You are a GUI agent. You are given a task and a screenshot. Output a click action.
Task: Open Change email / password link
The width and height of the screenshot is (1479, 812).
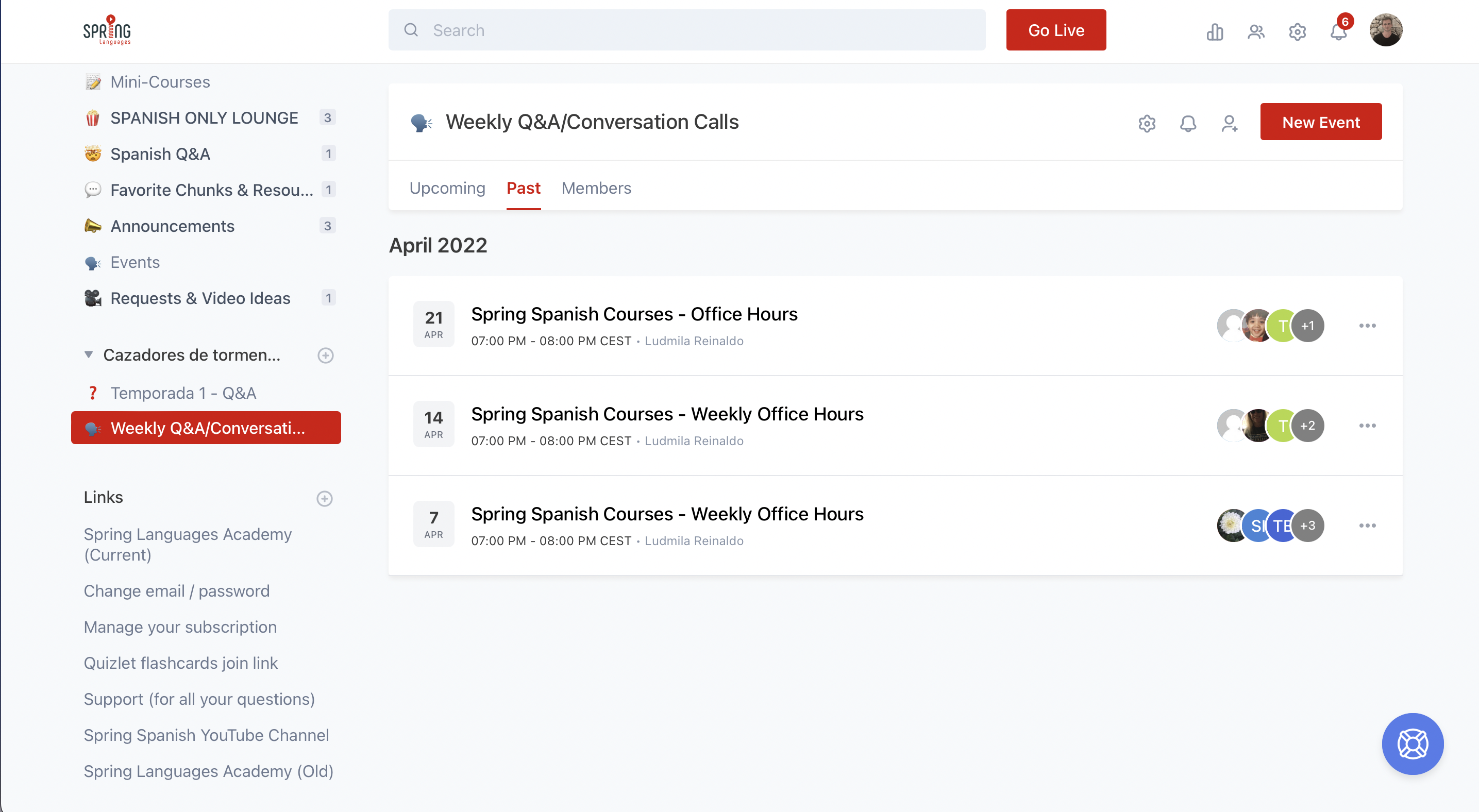[x=177, y=591]
